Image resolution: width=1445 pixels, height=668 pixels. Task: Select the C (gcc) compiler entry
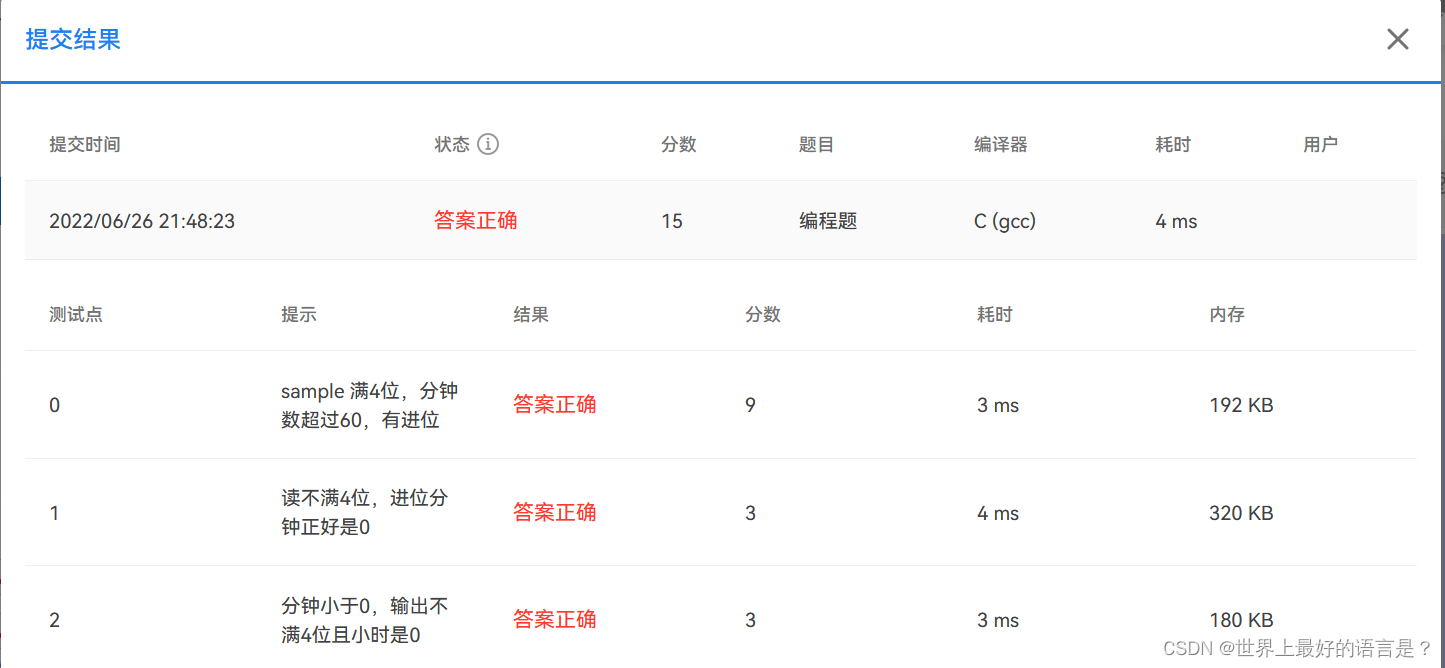(x=1003, y=220)
